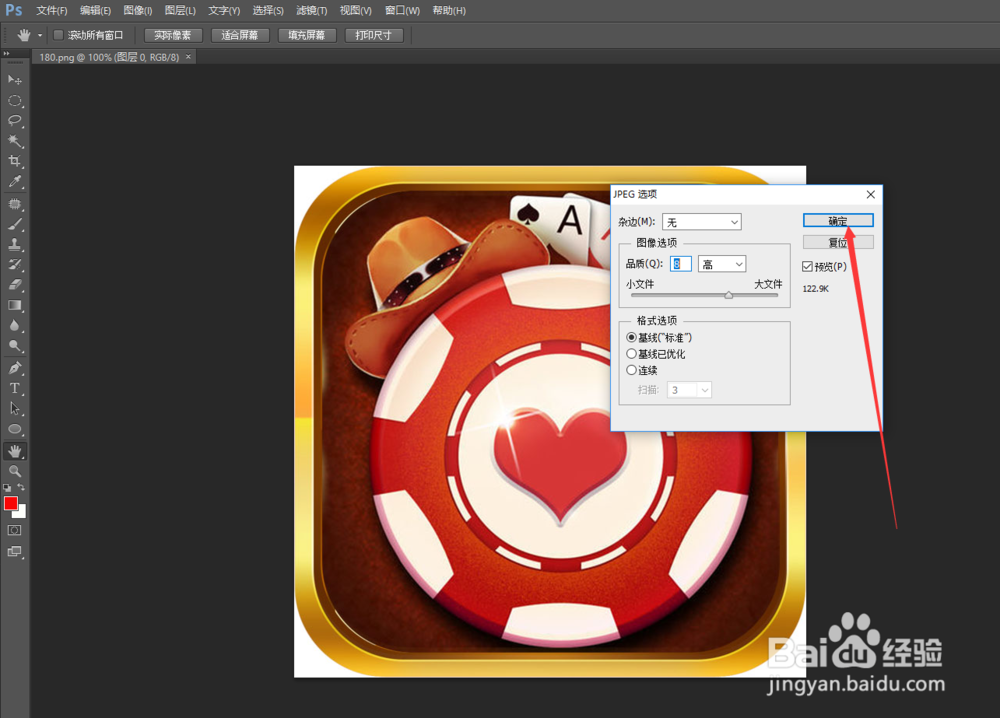The image size is (1000, 718).
Task: Open the 选择(S) menu
Action: [x=268, y=10]
